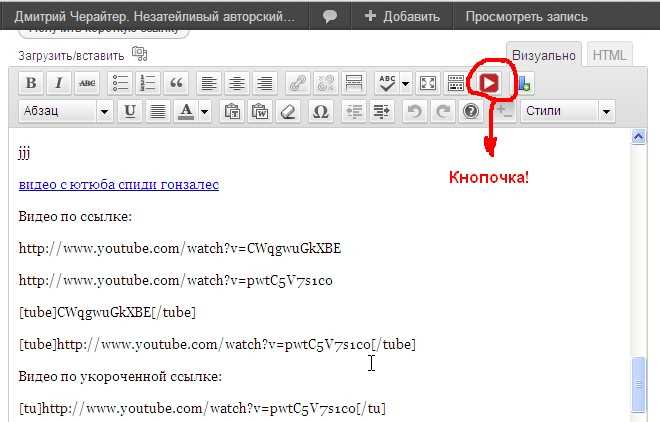Toggle kitchen sink toolbar row

coord(456,83)
